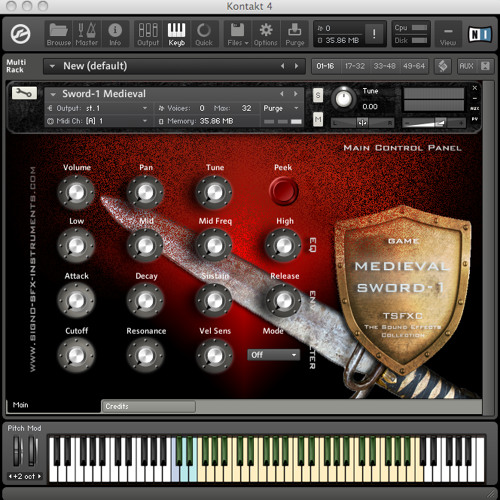
Task: Solo the instrument with S button
Action: click(318, 96)
